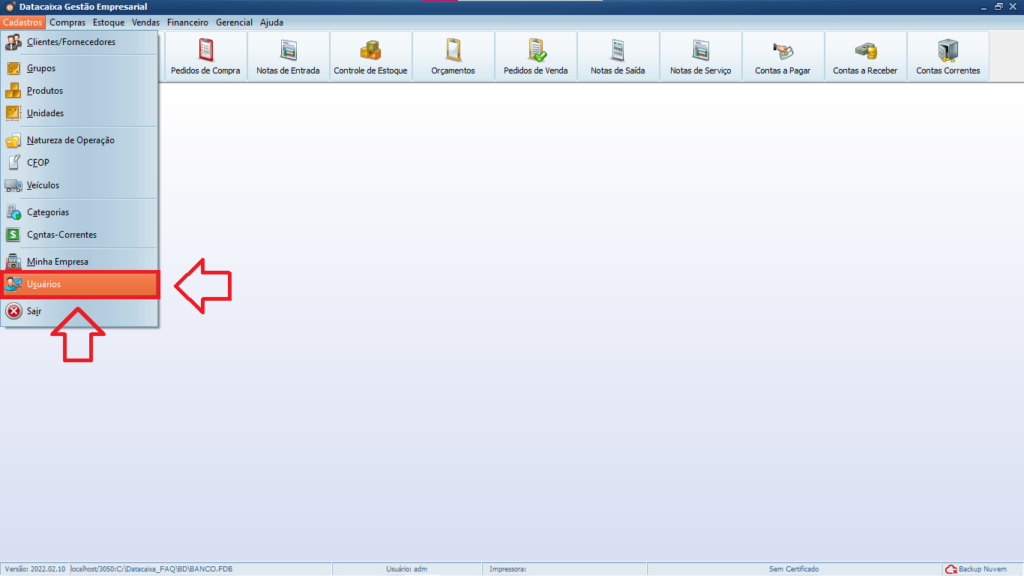This screenshot has width=1024, height=576.
Task: Click Sem Certificado status text
Action: 793,569
